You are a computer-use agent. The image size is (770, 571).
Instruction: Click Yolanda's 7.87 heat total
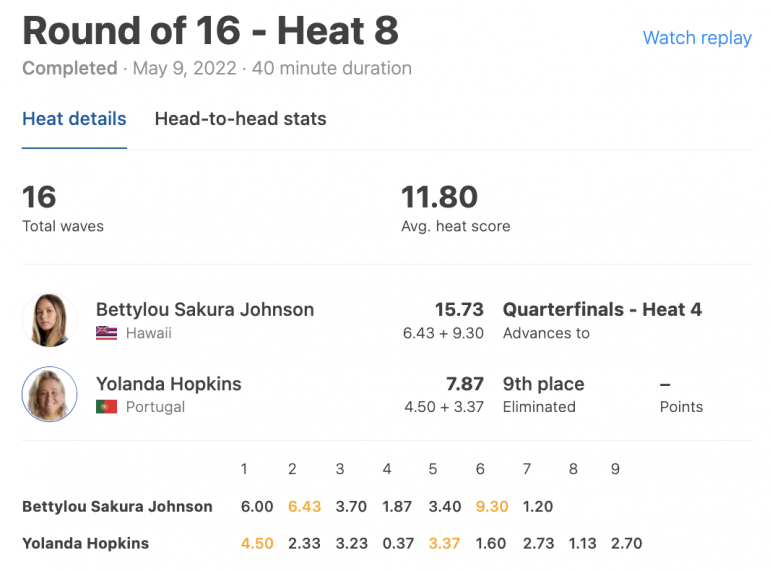tap(465, 383)
